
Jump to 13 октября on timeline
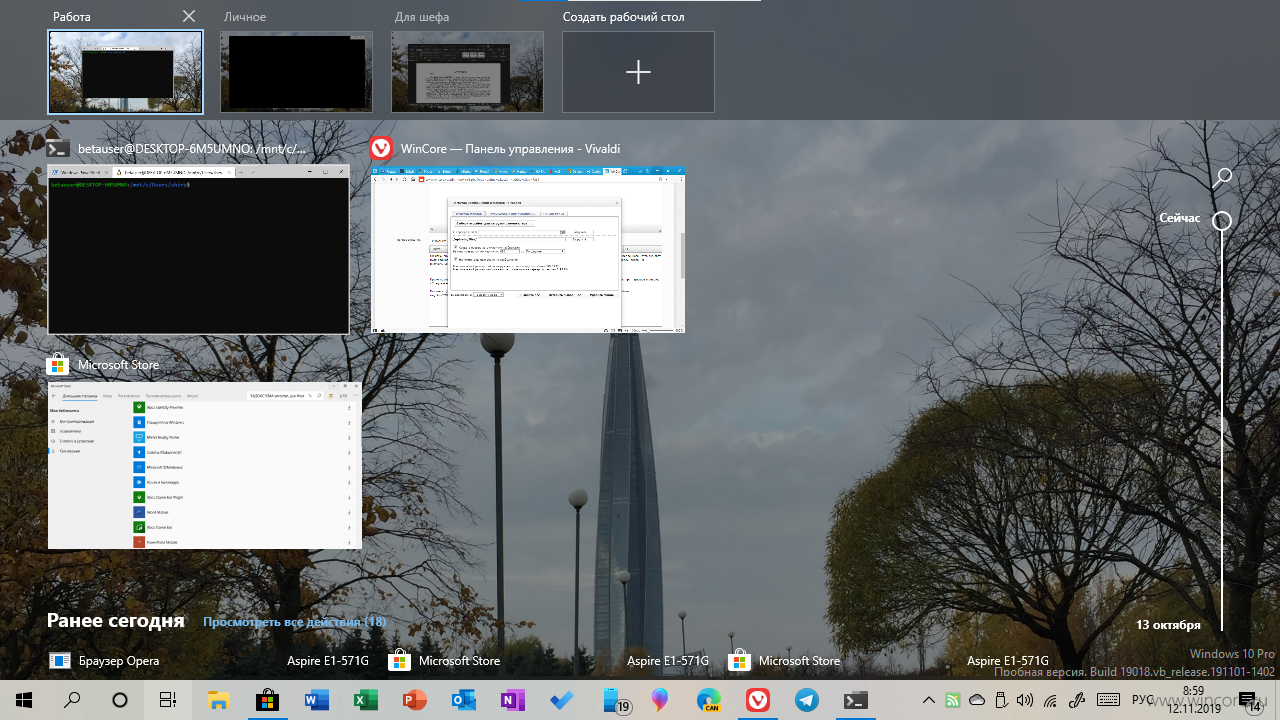click(x=1168, y=625)
